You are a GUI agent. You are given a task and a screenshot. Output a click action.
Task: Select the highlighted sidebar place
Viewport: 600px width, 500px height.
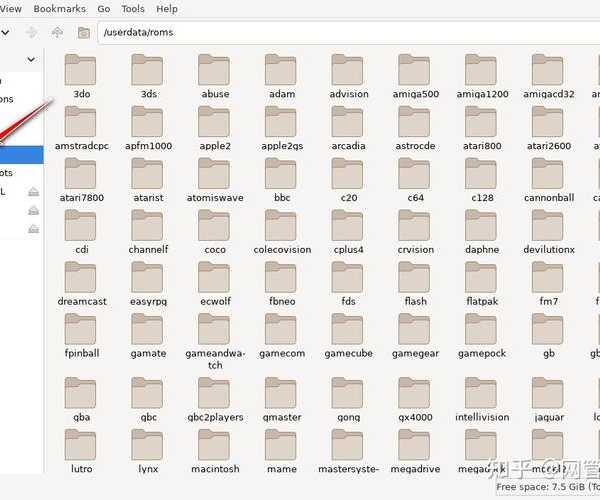(21, 155)
